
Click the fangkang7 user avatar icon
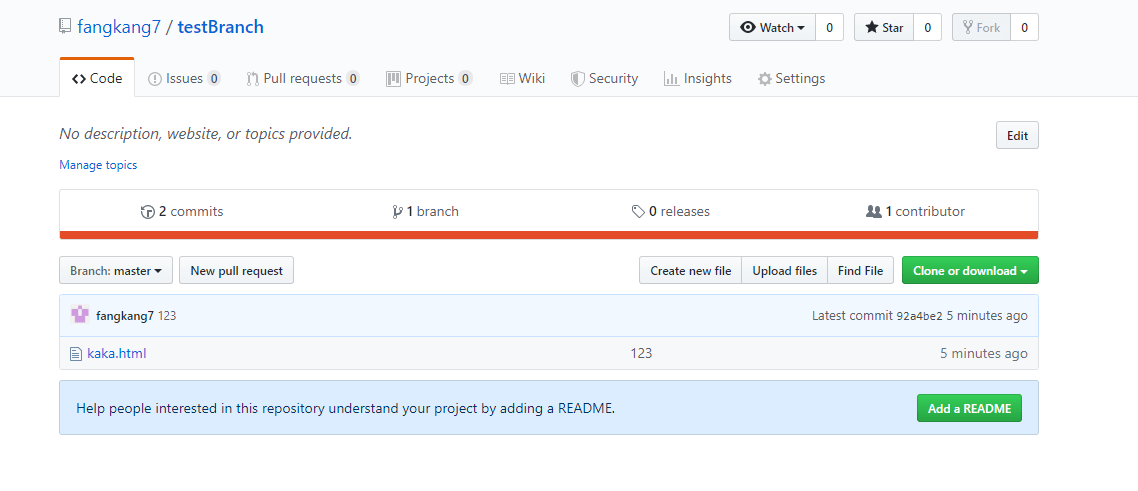[80, 315]
